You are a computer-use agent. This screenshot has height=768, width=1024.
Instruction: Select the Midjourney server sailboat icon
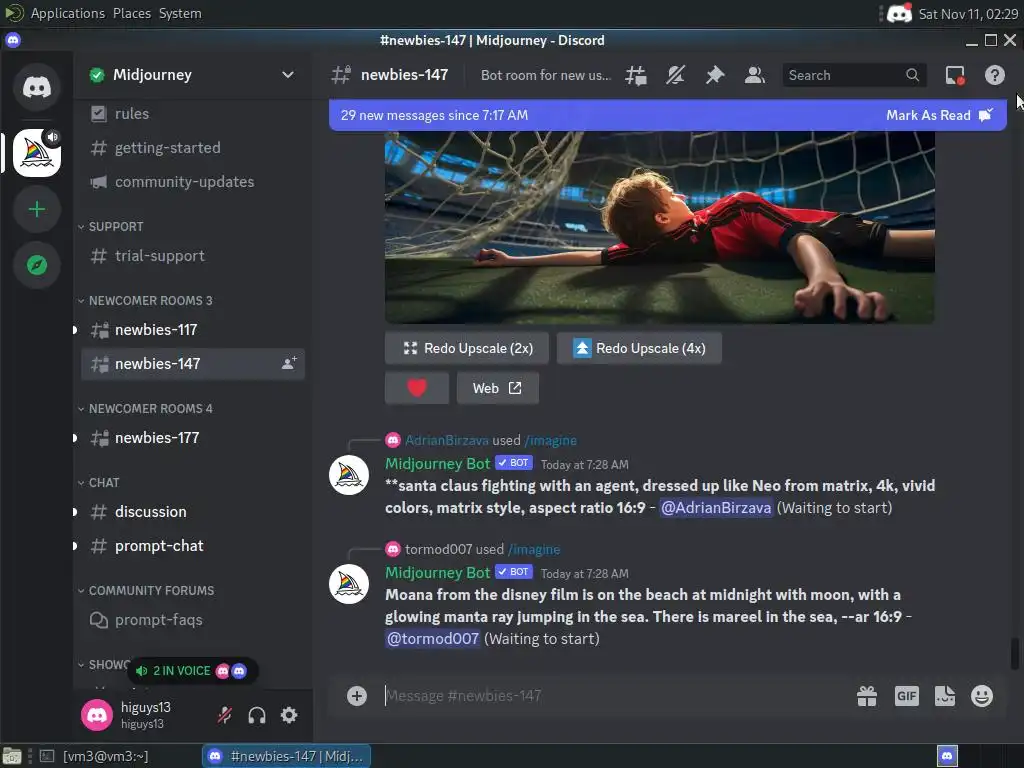(37, 153)
